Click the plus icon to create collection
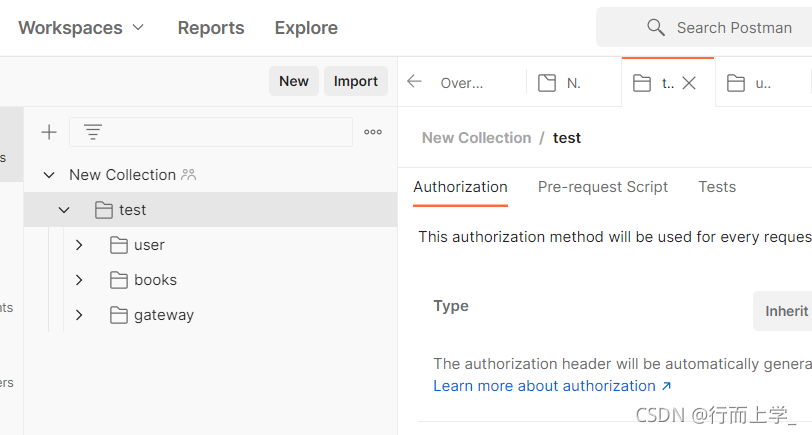 coord(49,132)
